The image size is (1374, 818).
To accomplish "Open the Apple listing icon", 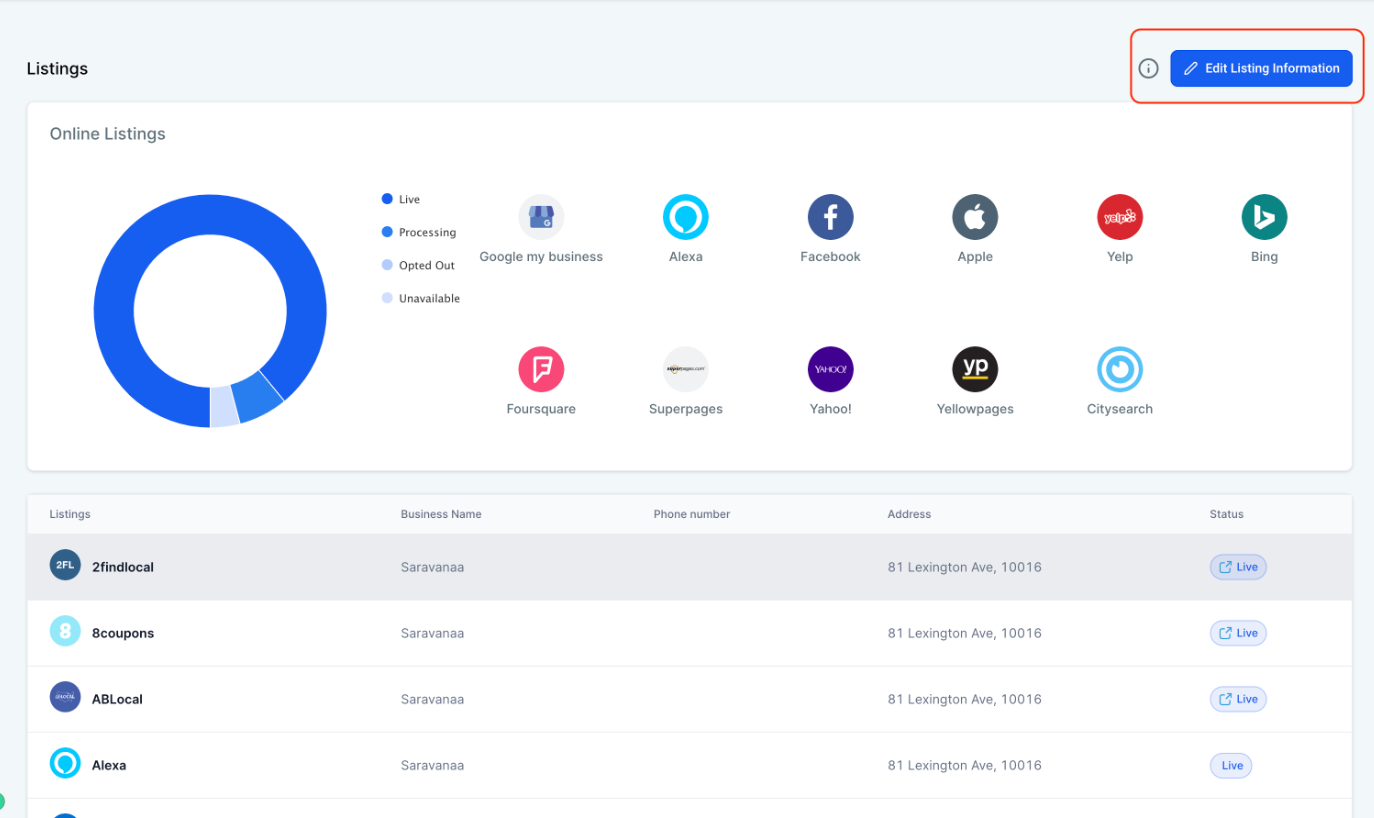I will click(x=975, y=217).
